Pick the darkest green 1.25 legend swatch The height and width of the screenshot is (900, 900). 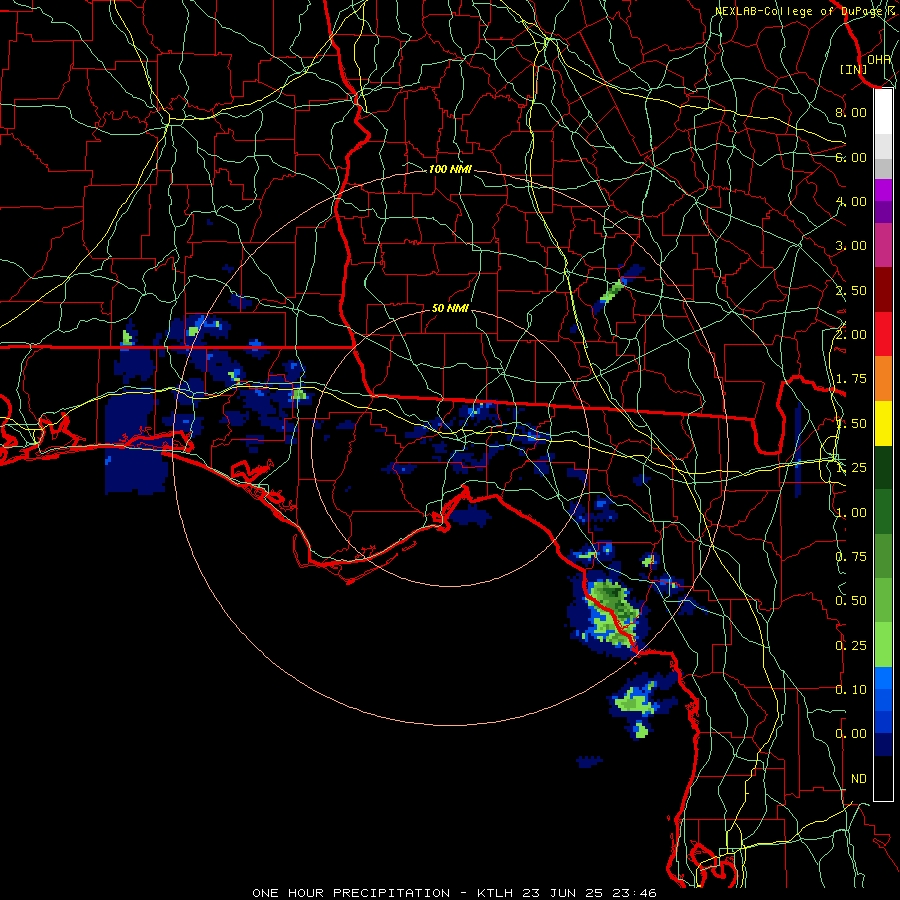pyautogui.click(x=883, y=467)
